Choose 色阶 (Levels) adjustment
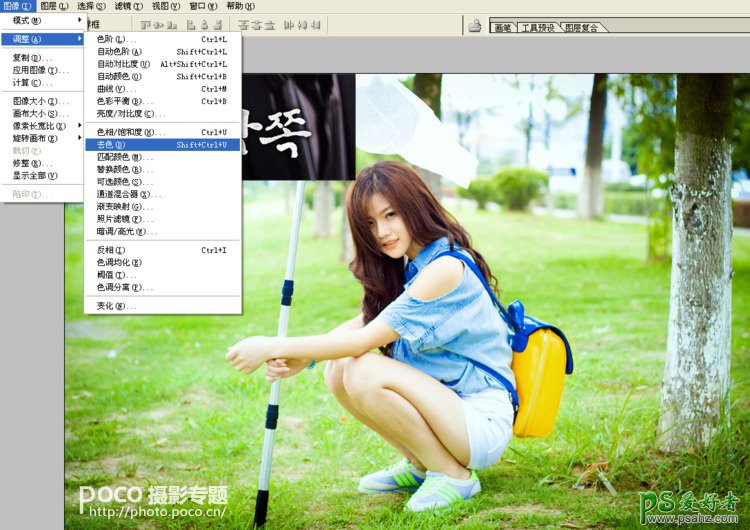This screenshot has width=750, height=530. (x=112, y=39)
